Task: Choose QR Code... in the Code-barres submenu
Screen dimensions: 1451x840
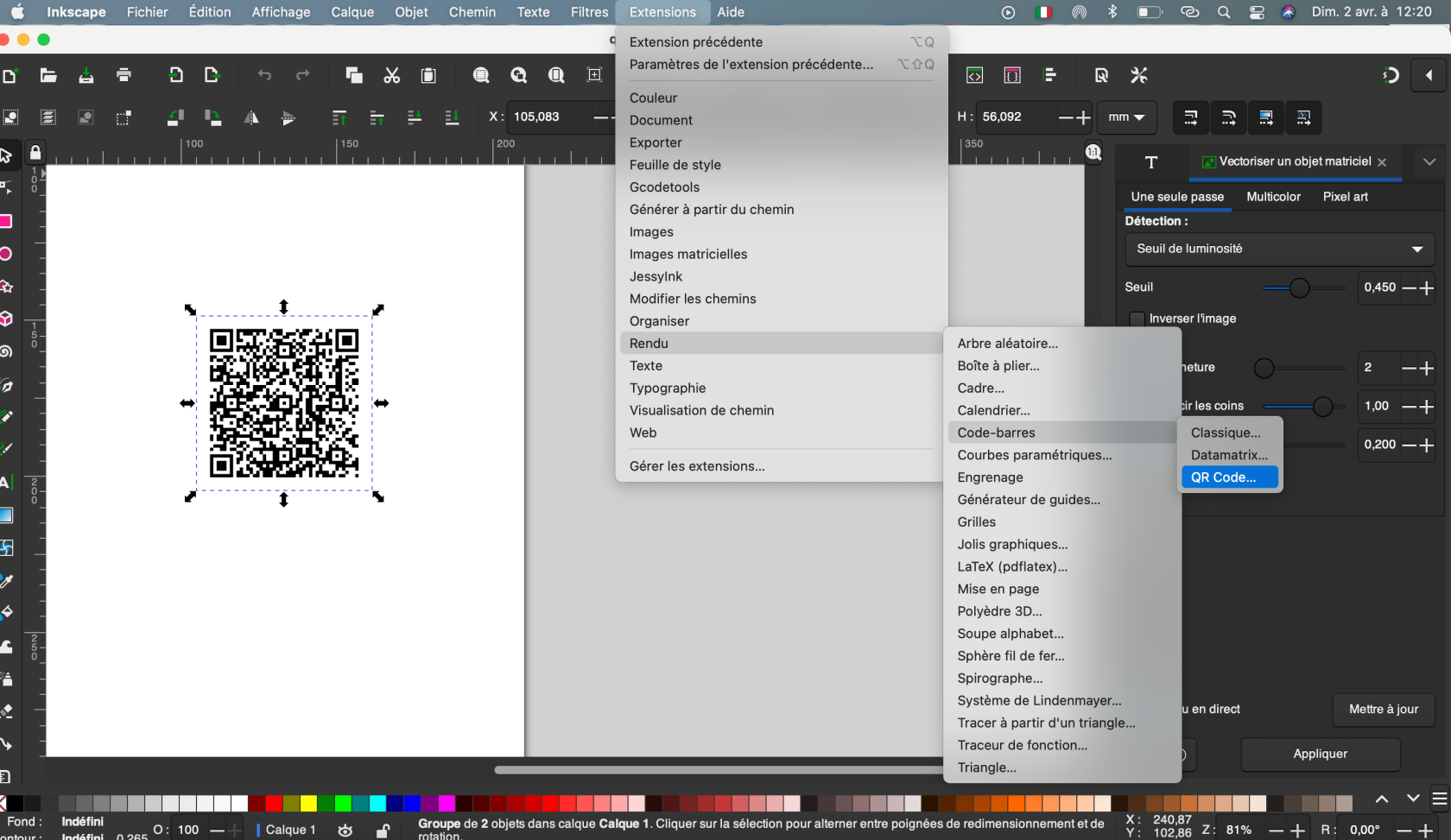Action: [1230, 477]
